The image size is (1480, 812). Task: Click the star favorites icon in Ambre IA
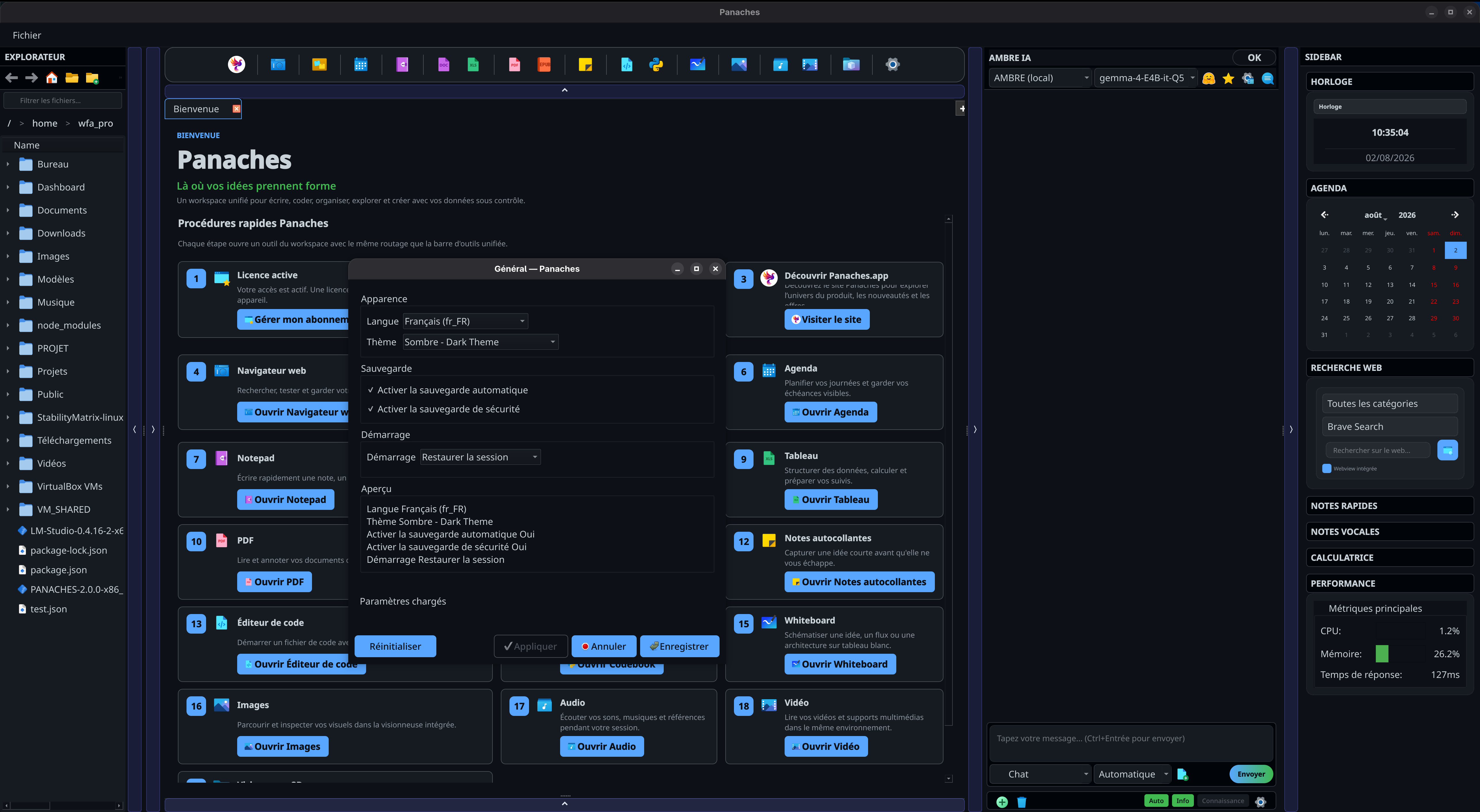point(1228,78)
